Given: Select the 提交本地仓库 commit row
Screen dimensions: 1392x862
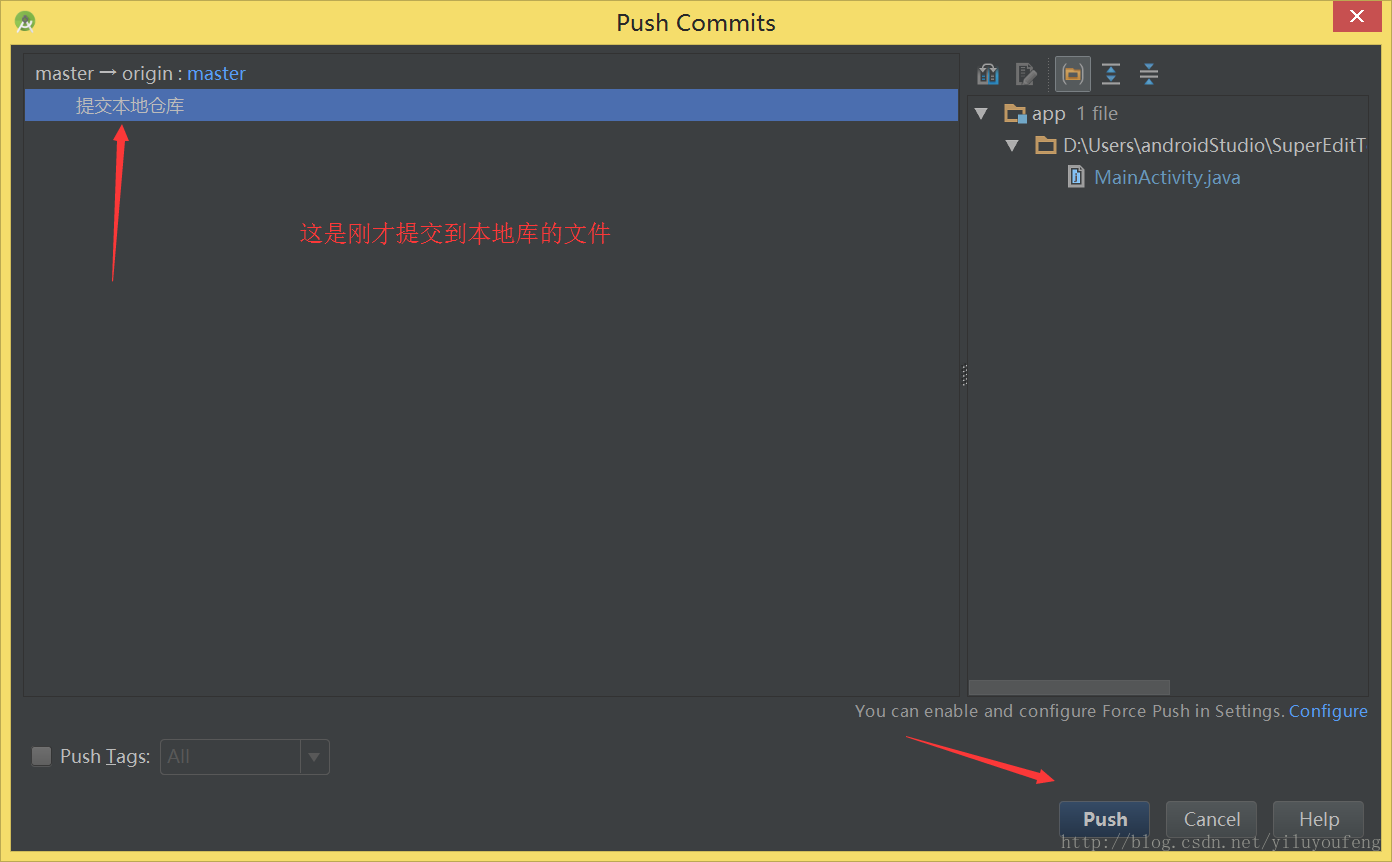Looking at the screenshot, I should pyautogui.click(x=491, y=105).
